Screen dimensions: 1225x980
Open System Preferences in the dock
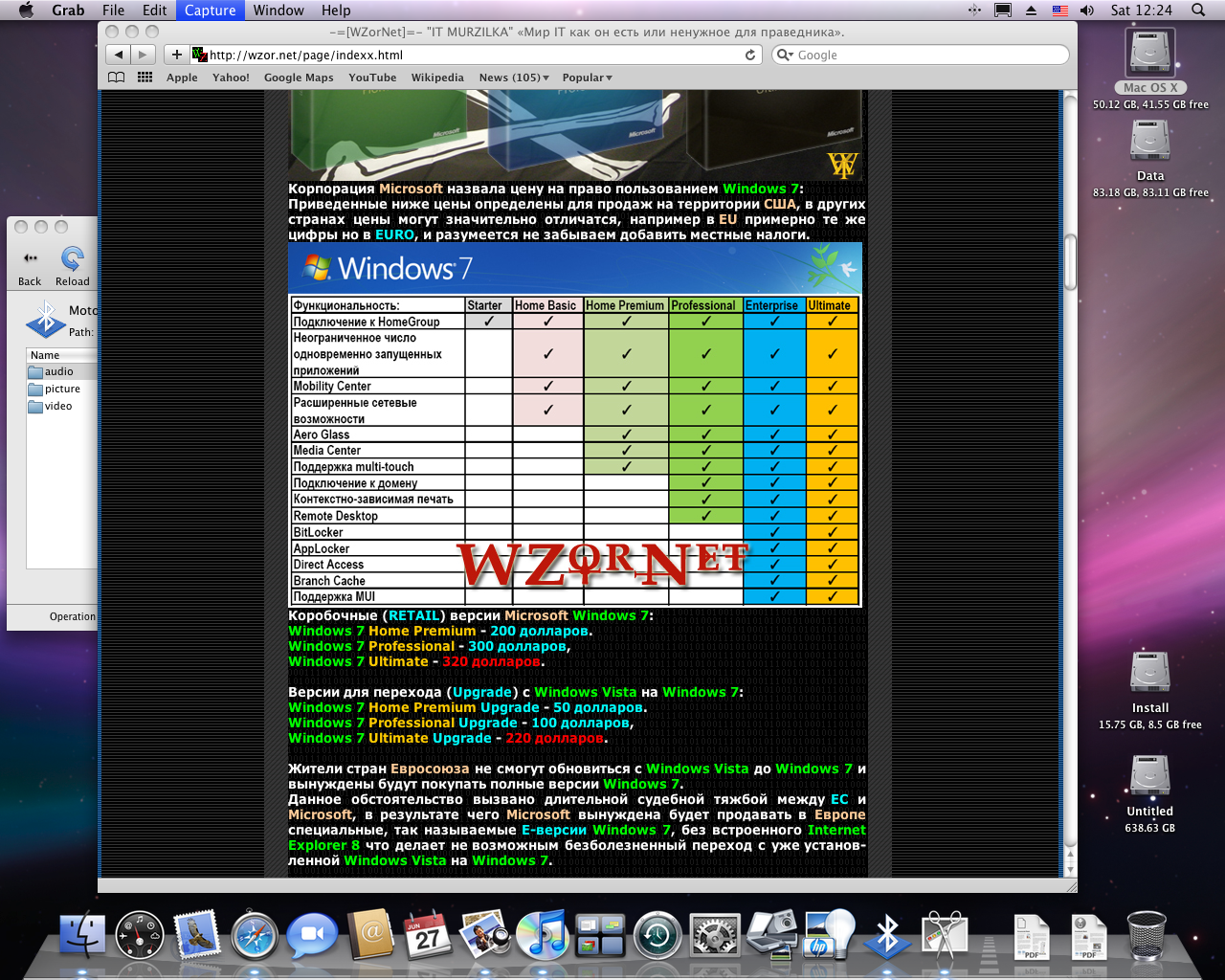(715, 935)
